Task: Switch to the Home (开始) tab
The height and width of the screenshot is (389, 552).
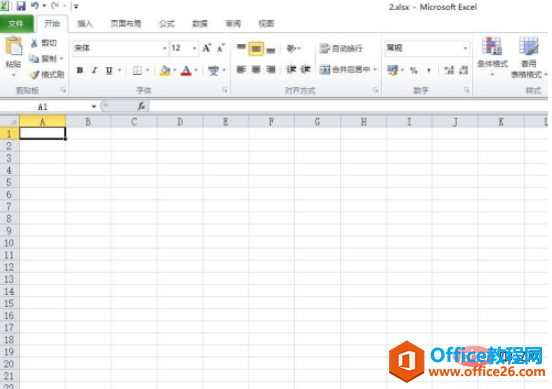Action: coord(52,24)
